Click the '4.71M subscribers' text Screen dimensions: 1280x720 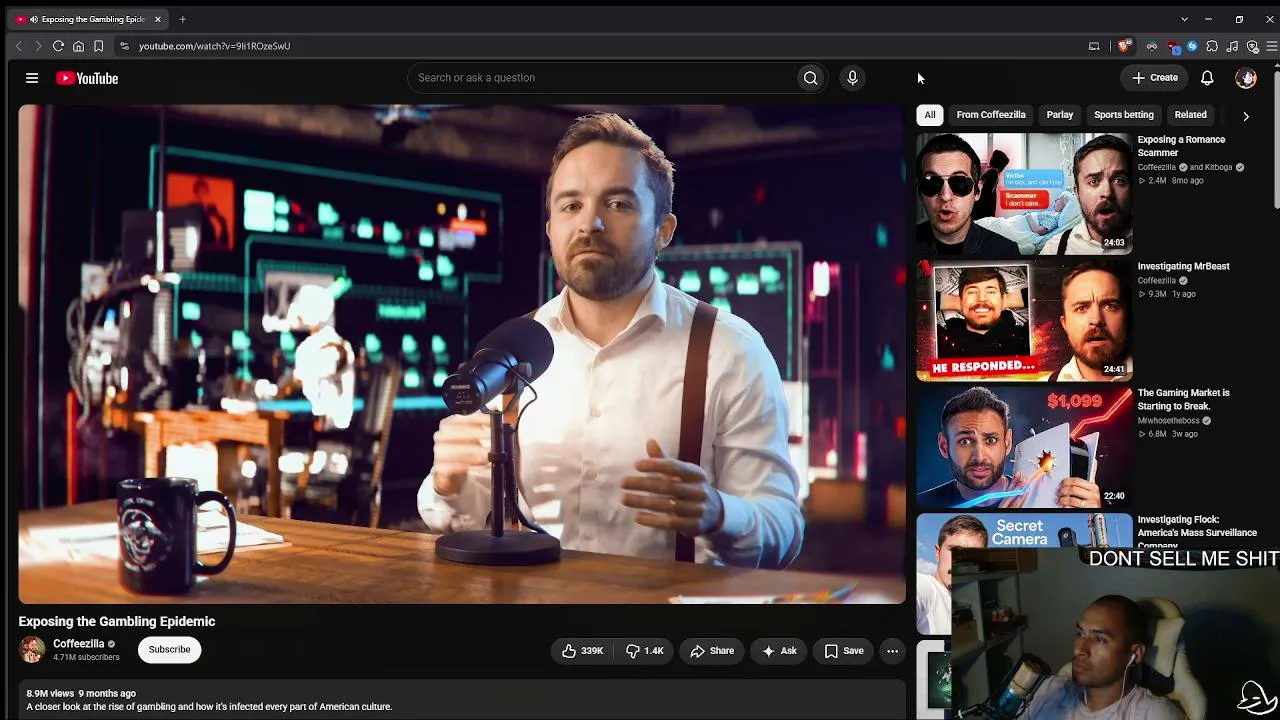pyautogui.click(x=86, y=657)
